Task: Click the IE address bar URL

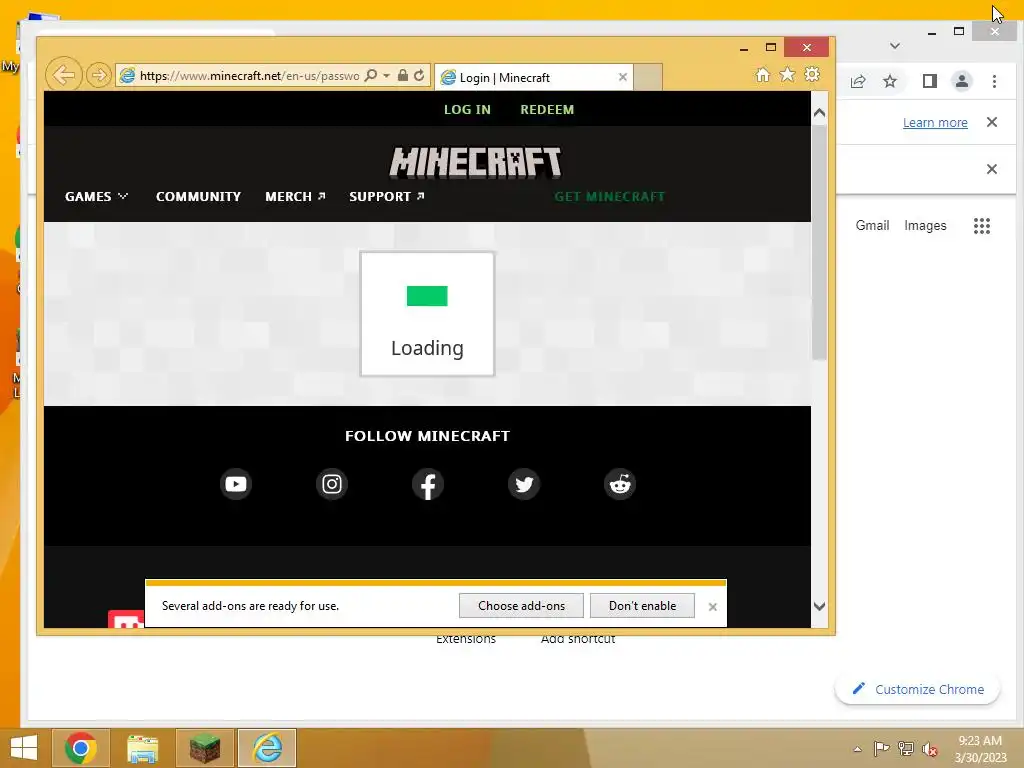Action: pyautogui.click(x=249, y=76)
